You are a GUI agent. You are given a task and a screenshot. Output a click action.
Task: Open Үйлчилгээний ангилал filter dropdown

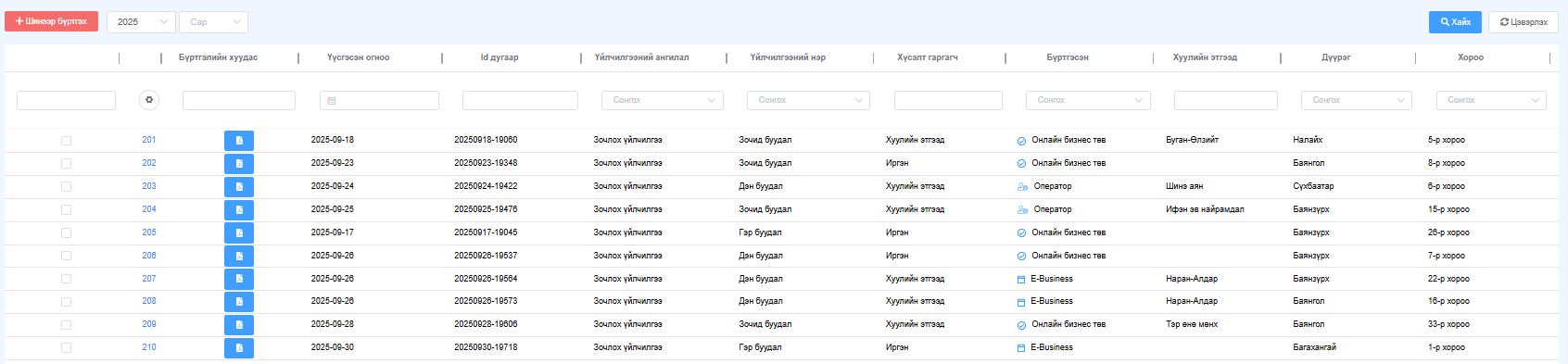pyautogui.click(x=663, y=100)
